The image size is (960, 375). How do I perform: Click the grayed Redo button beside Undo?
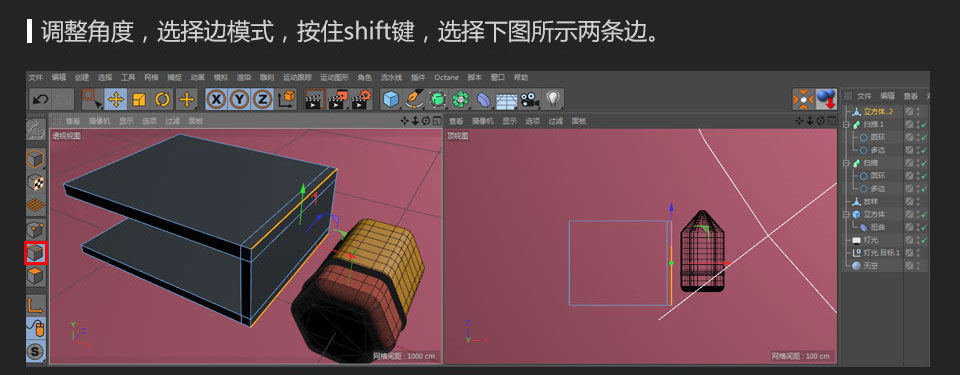(62, 99)
